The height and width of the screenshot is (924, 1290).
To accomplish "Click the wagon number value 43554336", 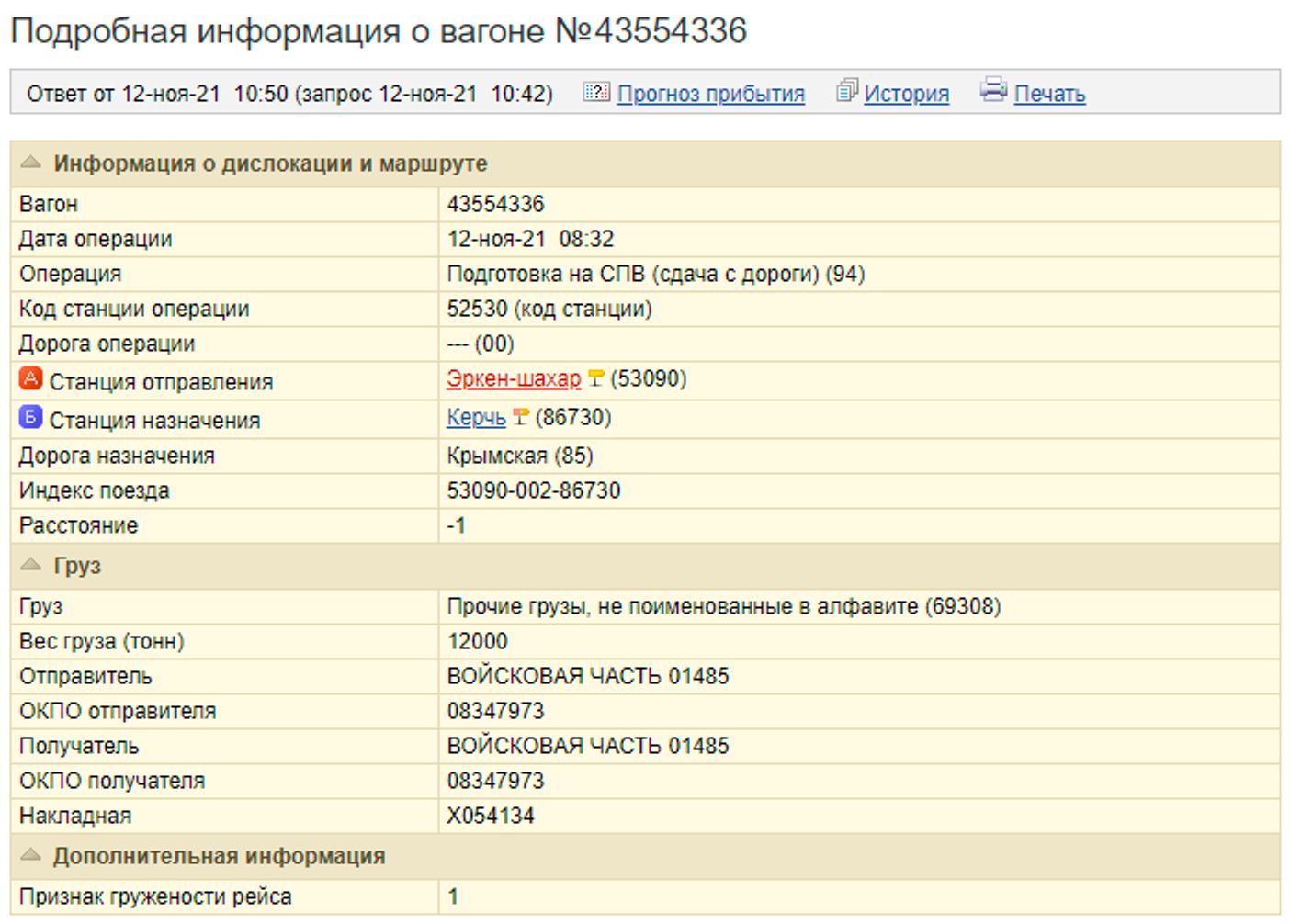I will coord(495,204).
